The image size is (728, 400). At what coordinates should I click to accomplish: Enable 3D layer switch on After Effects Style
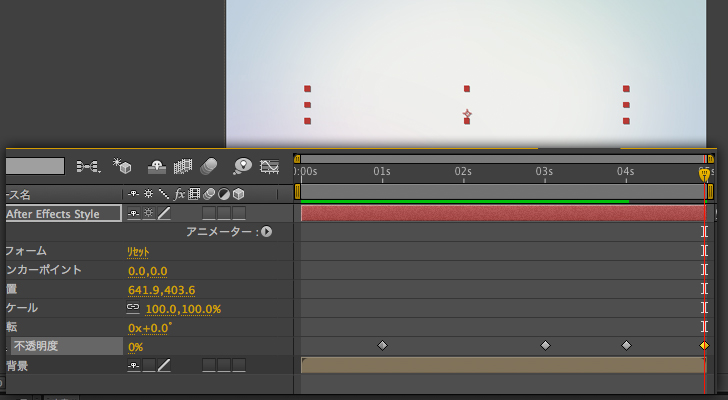[x=239, y=213]
